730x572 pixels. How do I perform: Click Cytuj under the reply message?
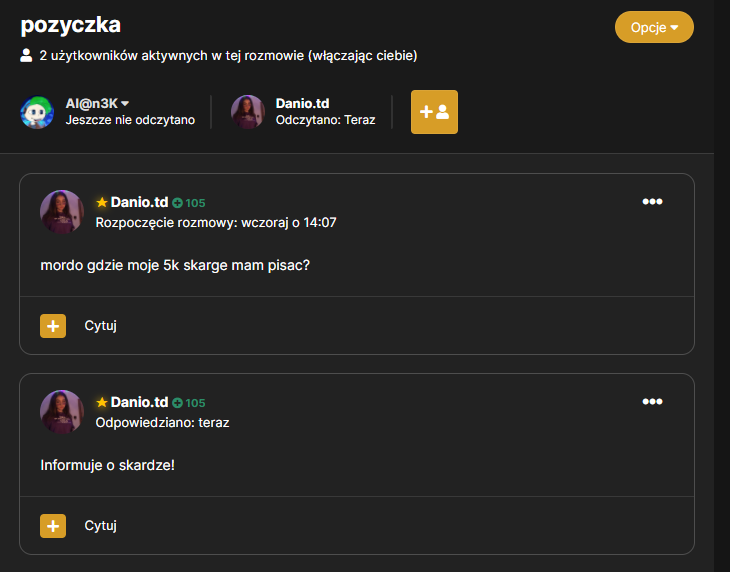[101, 525]
